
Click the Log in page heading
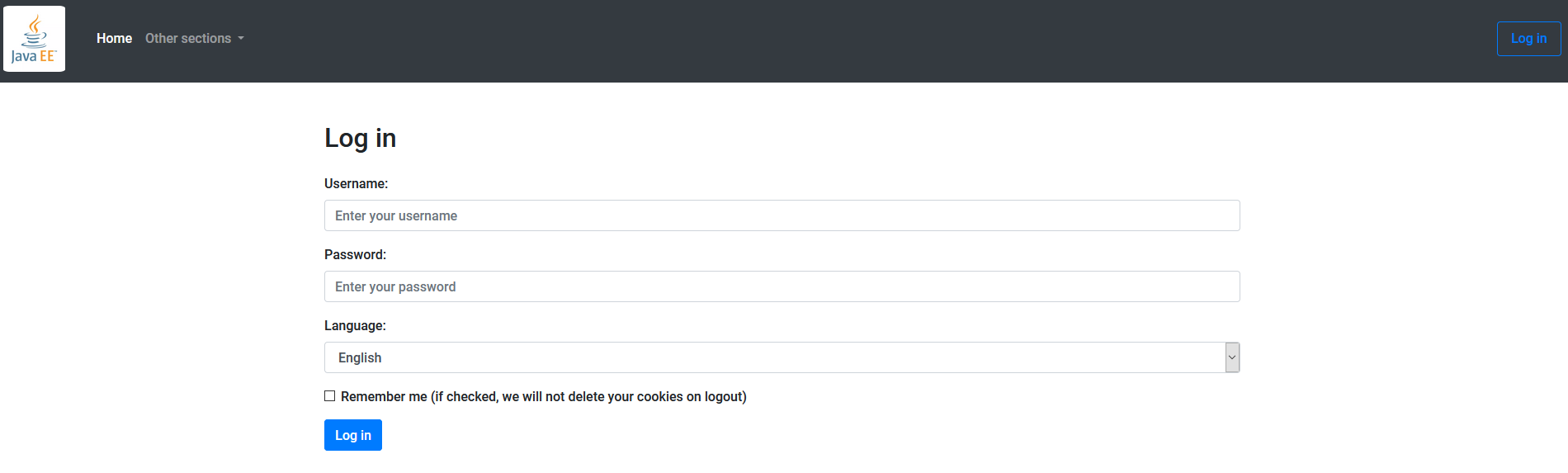[x=360, y=138]
